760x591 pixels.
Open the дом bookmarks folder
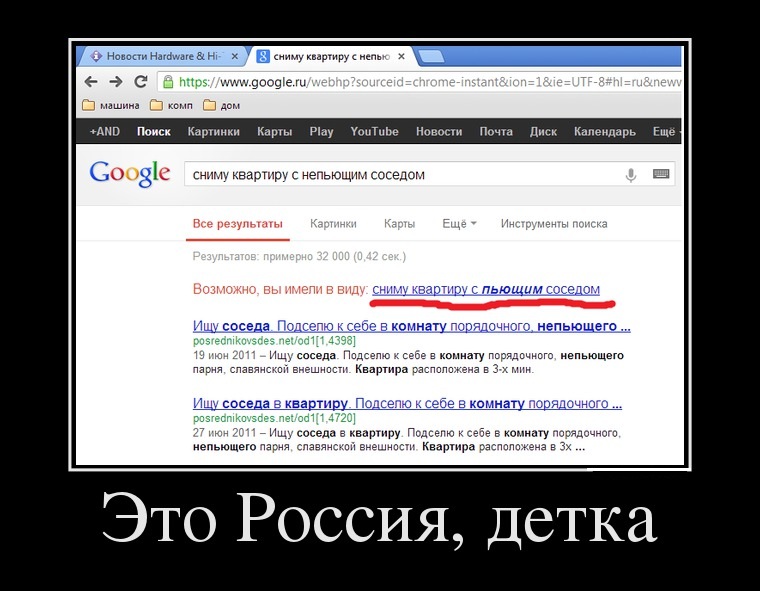point(221,105)
